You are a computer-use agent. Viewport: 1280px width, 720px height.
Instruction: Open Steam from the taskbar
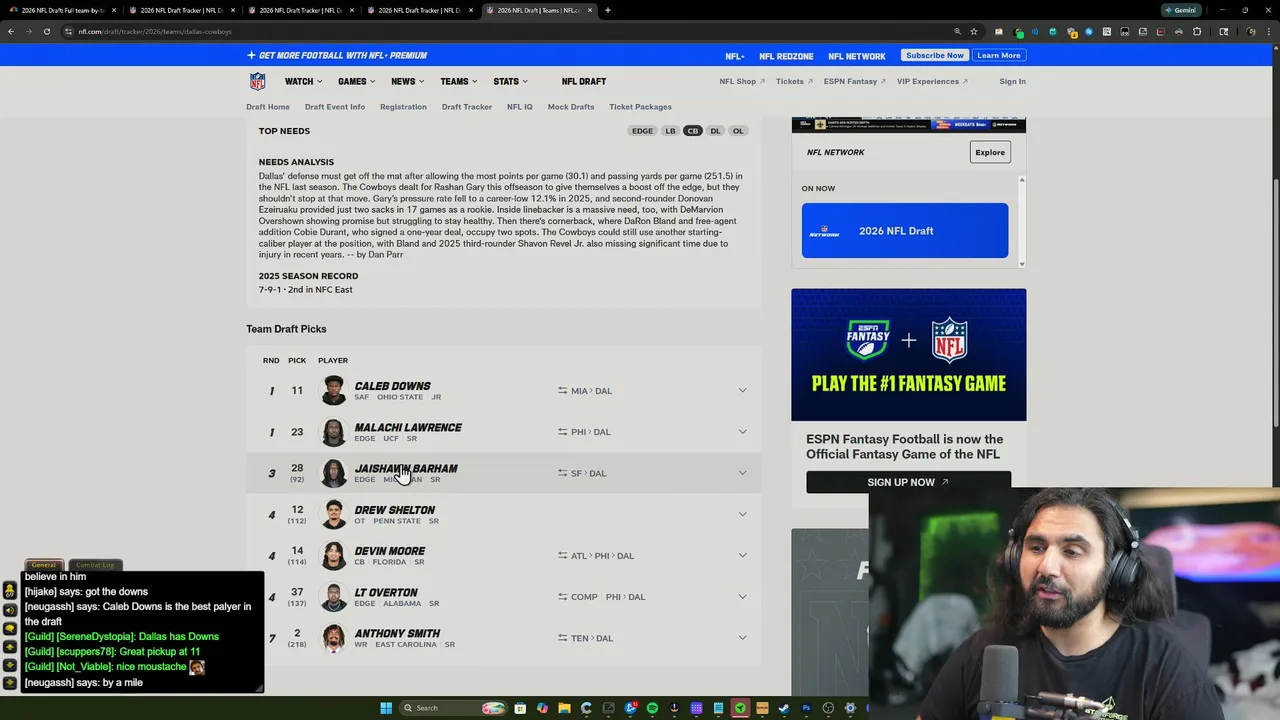pos(784,708)
